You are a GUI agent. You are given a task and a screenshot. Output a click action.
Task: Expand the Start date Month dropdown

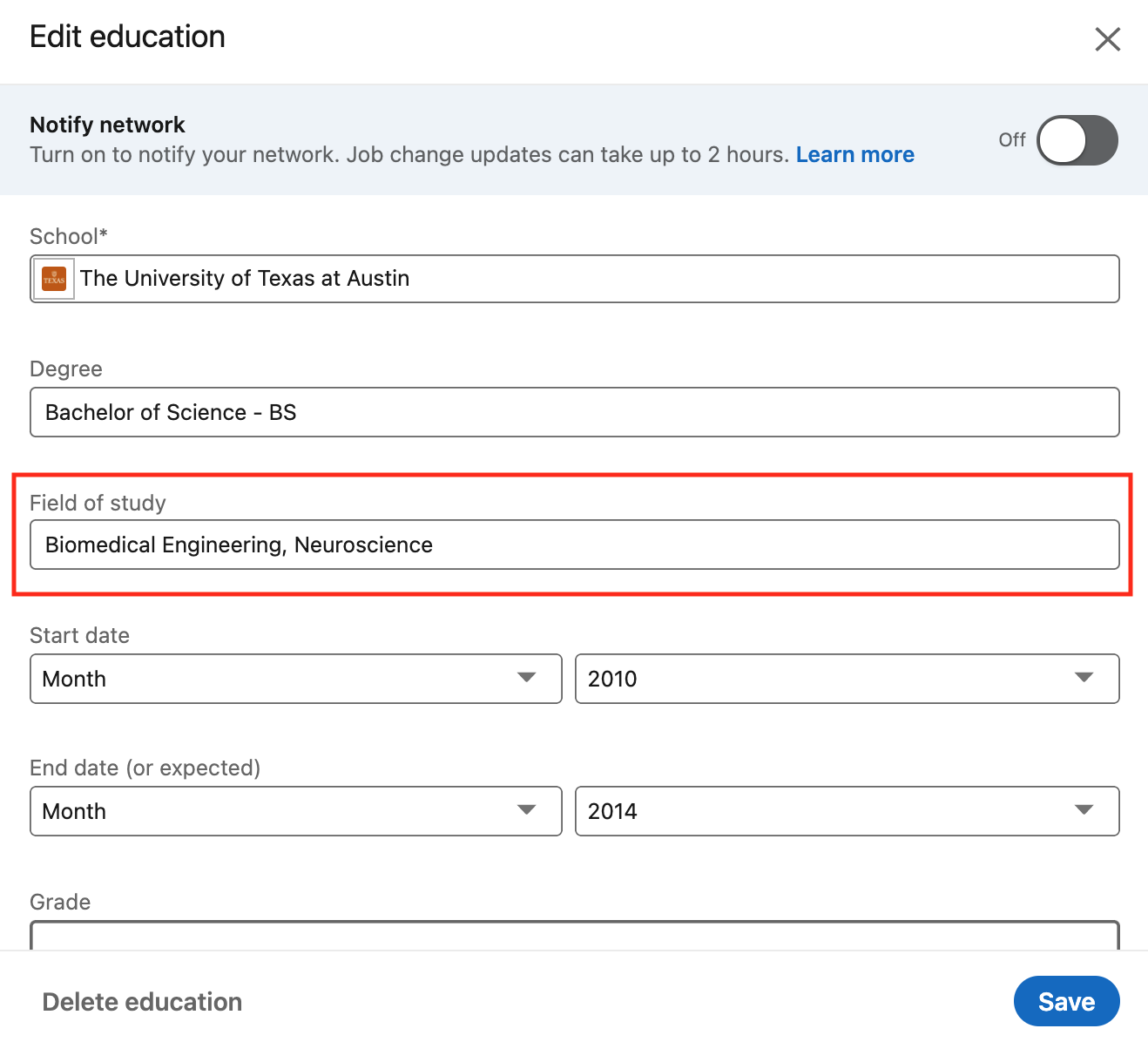295,679
